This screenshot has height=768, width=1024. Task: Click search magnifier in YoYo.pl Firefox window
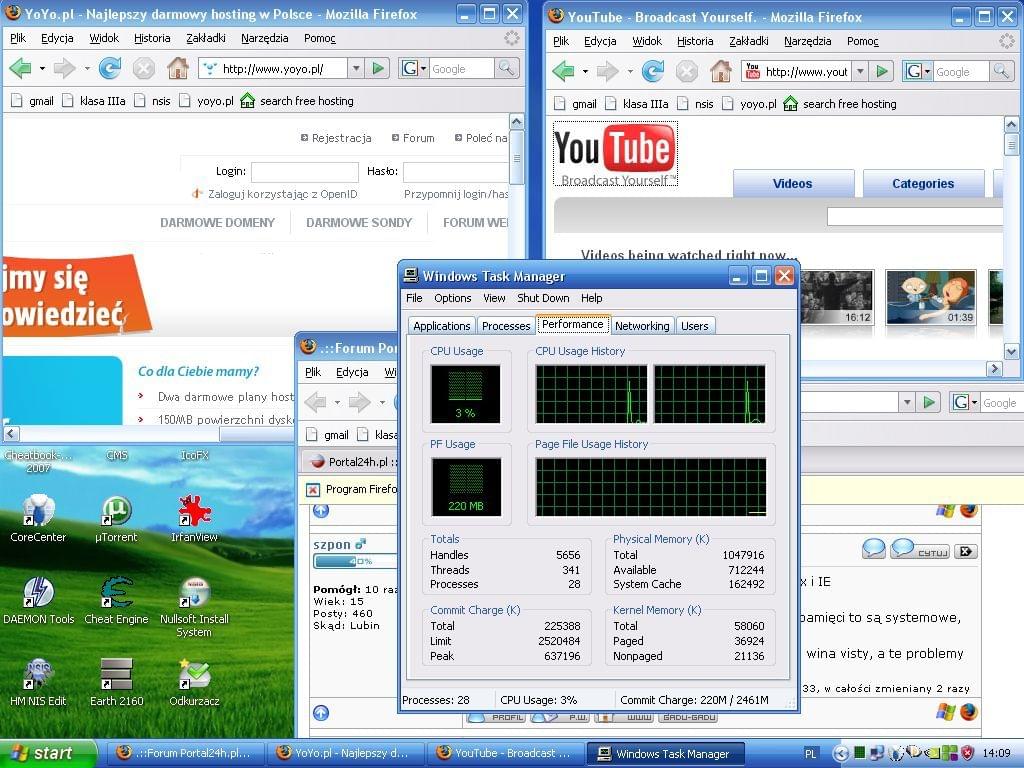click(506, 68)
